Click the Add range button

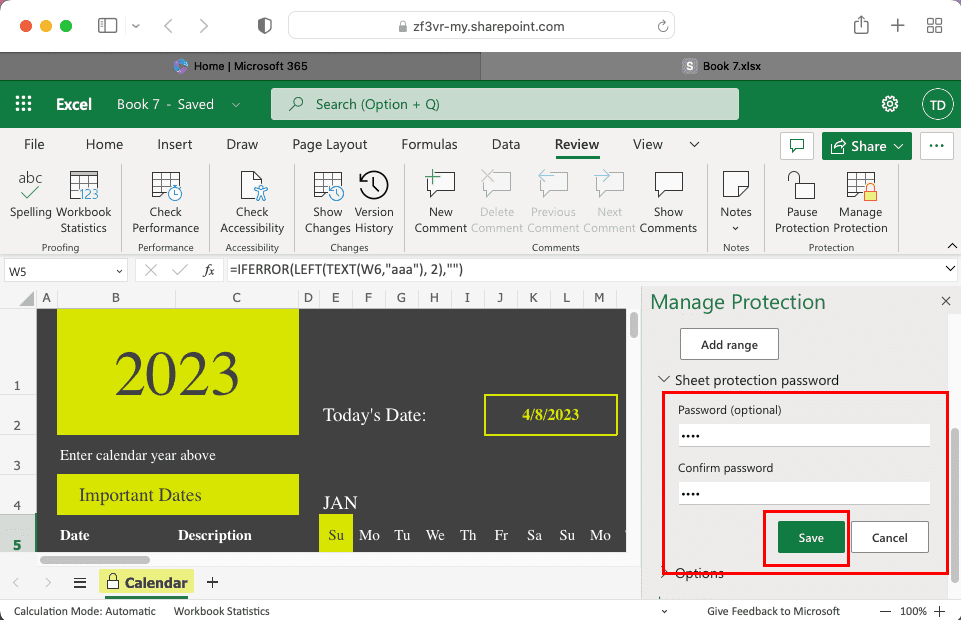point(729,344)
